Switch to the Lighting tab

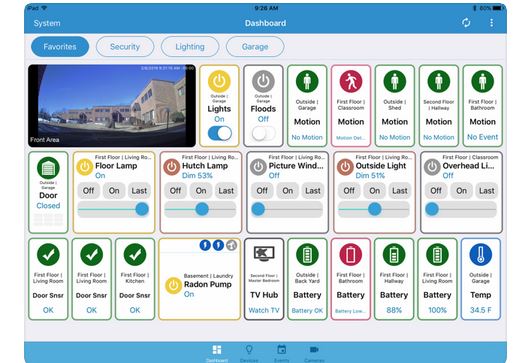click(x=190, y=47)
